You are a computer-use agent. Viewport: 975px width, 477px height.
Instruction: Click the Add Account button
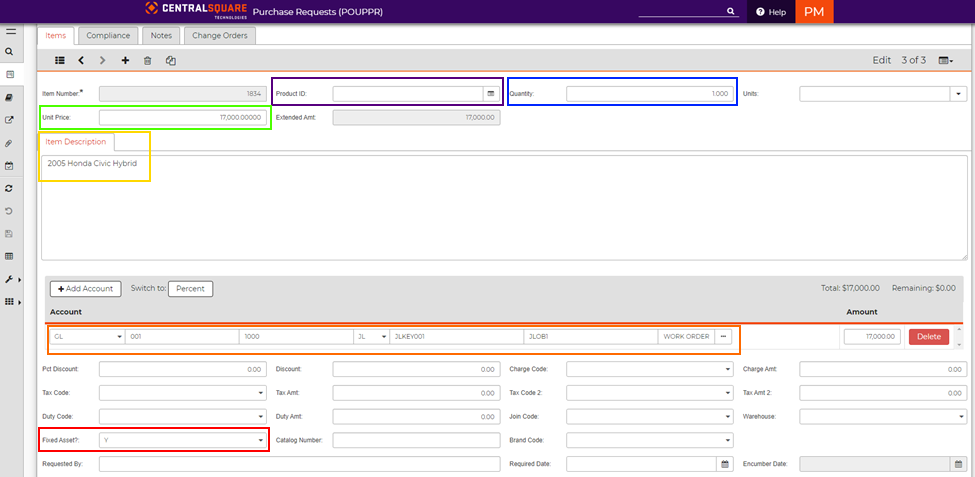point(86,289)
